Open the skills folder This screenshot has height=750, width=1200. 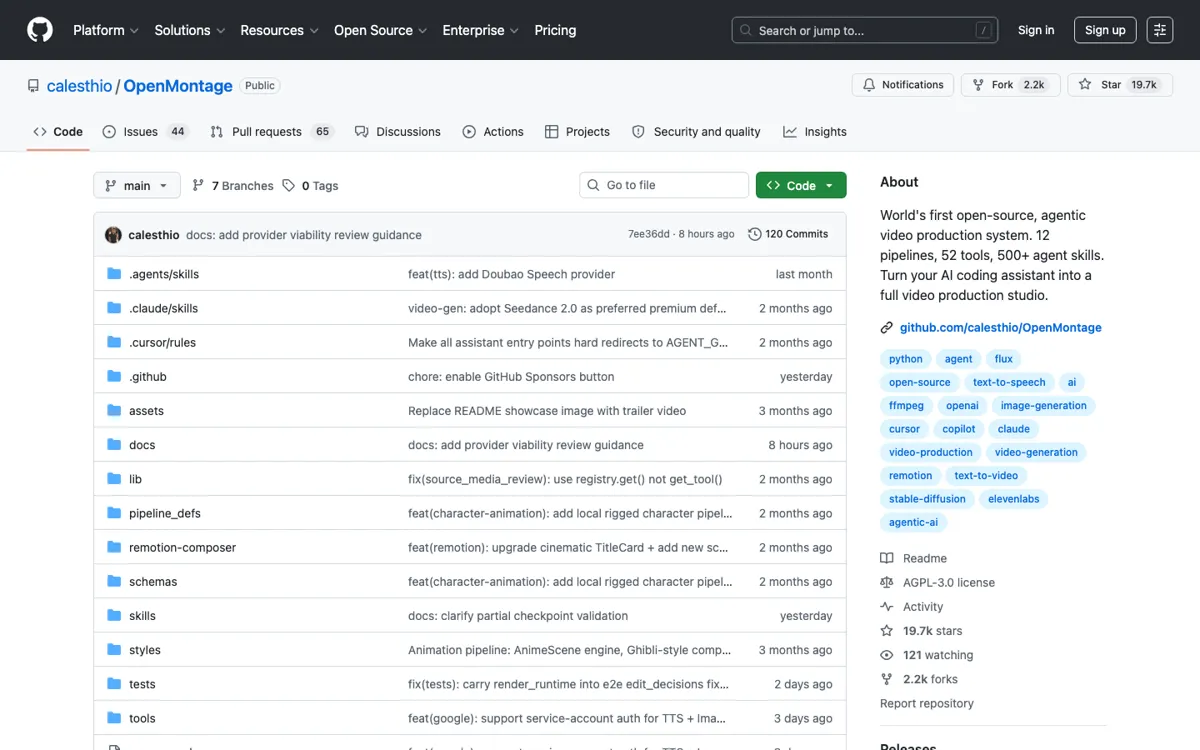click(x=142, y=616)
